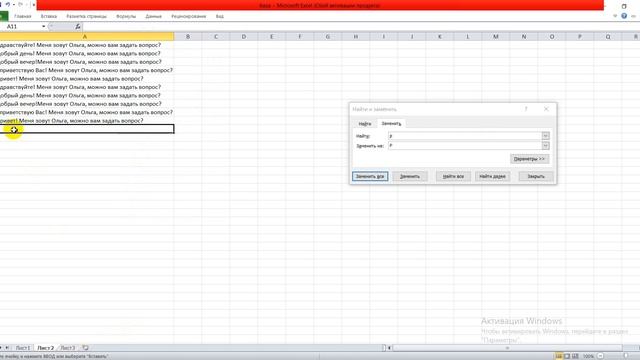Open the Вставка ribbon tab
This screenshot has width=640, height=360.
pos(49,16)
